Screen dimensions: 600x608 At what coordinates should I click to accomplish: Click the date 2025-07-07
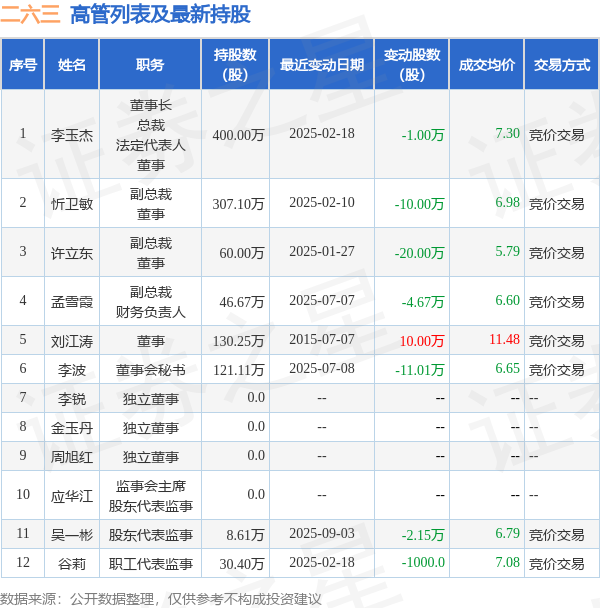point(322,301)
